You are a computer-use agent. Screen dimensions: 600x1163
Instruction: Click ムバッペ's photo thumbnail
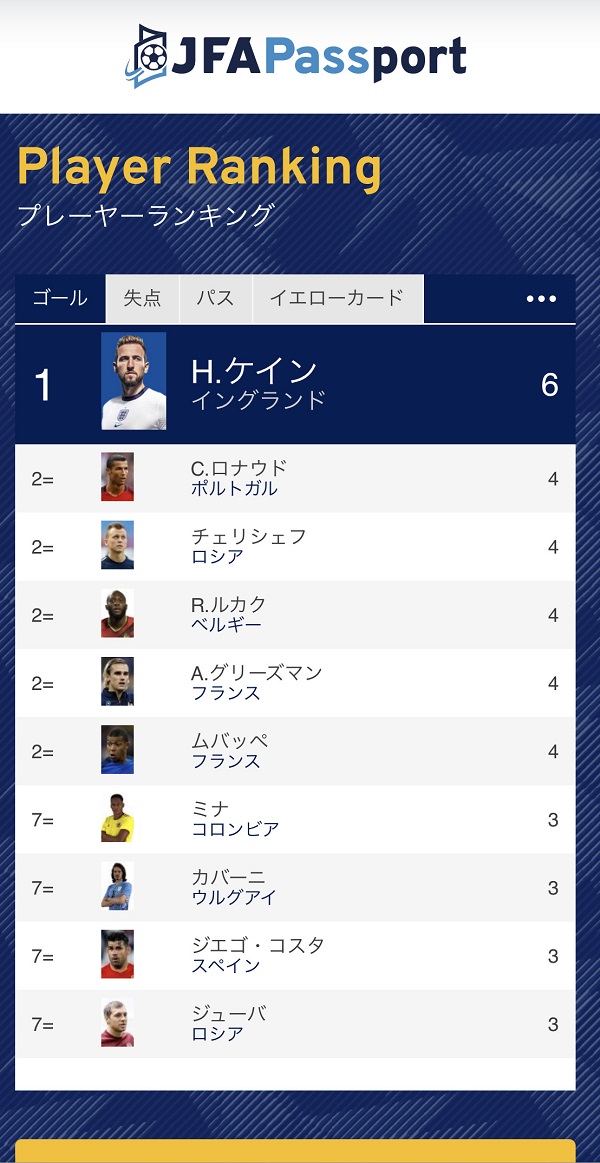[x=118, y=750]
